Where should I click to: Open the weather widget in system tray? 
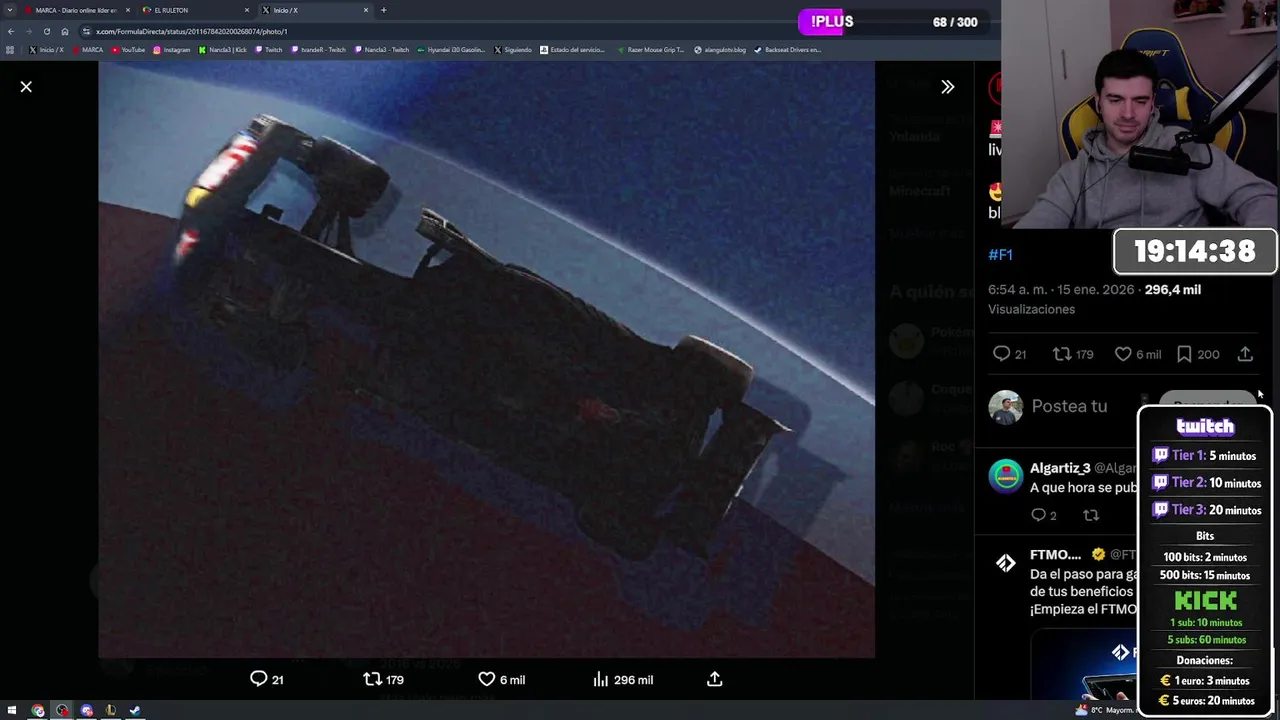(1106, 710)
